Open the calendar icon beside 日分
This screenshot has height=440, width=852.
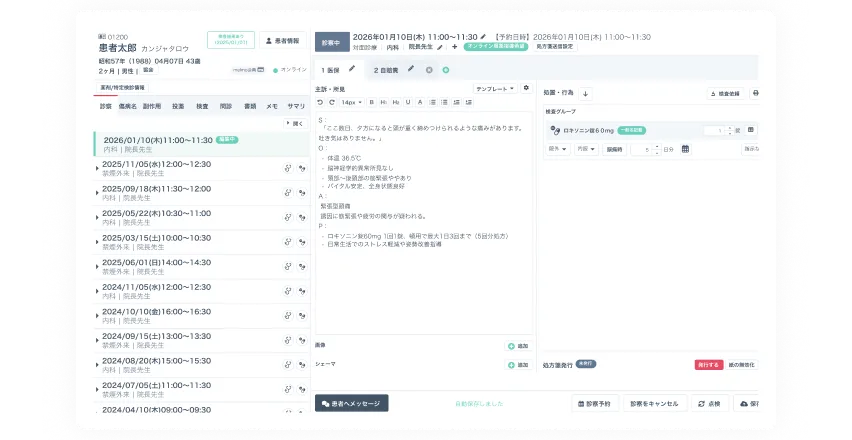click(x=685, y=149)
